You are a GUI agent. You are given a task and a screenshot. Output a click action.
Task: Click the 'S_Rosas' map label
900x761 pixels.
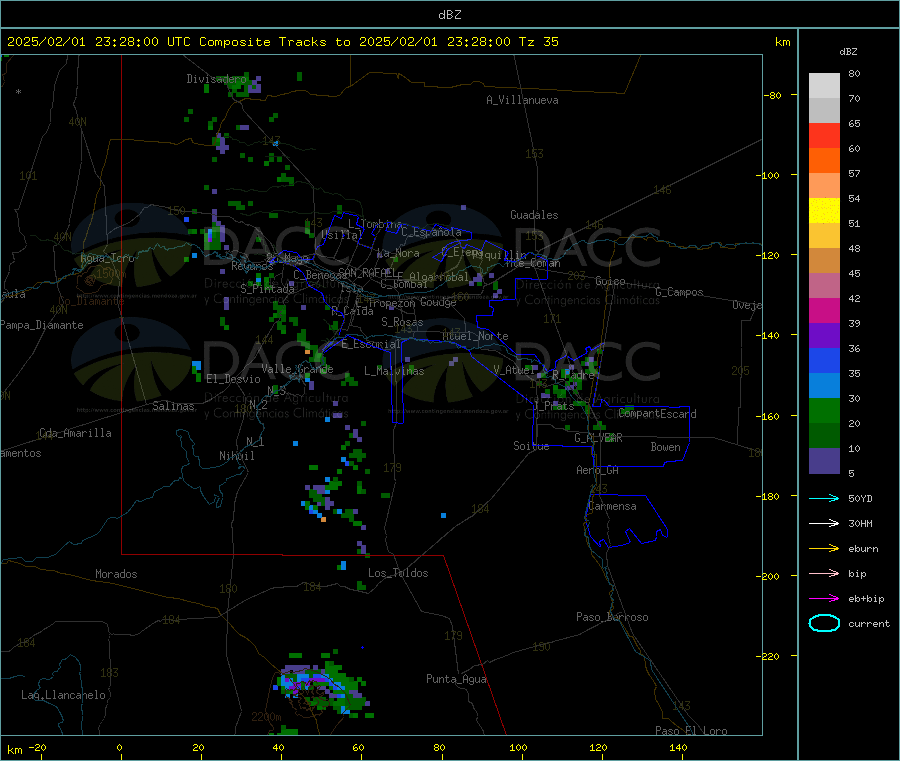click(402, 323)
